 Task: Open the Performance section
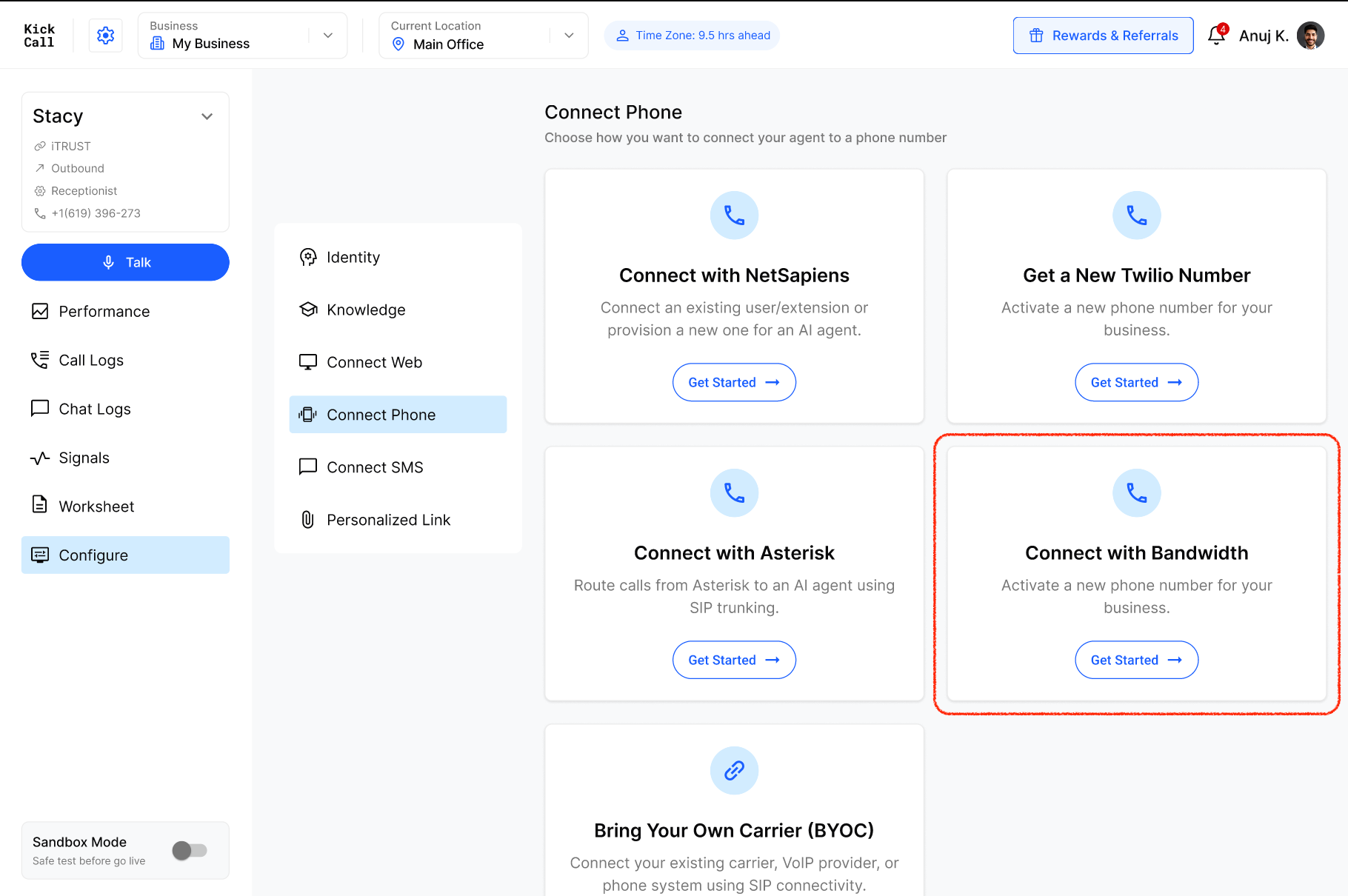[125, 311]
